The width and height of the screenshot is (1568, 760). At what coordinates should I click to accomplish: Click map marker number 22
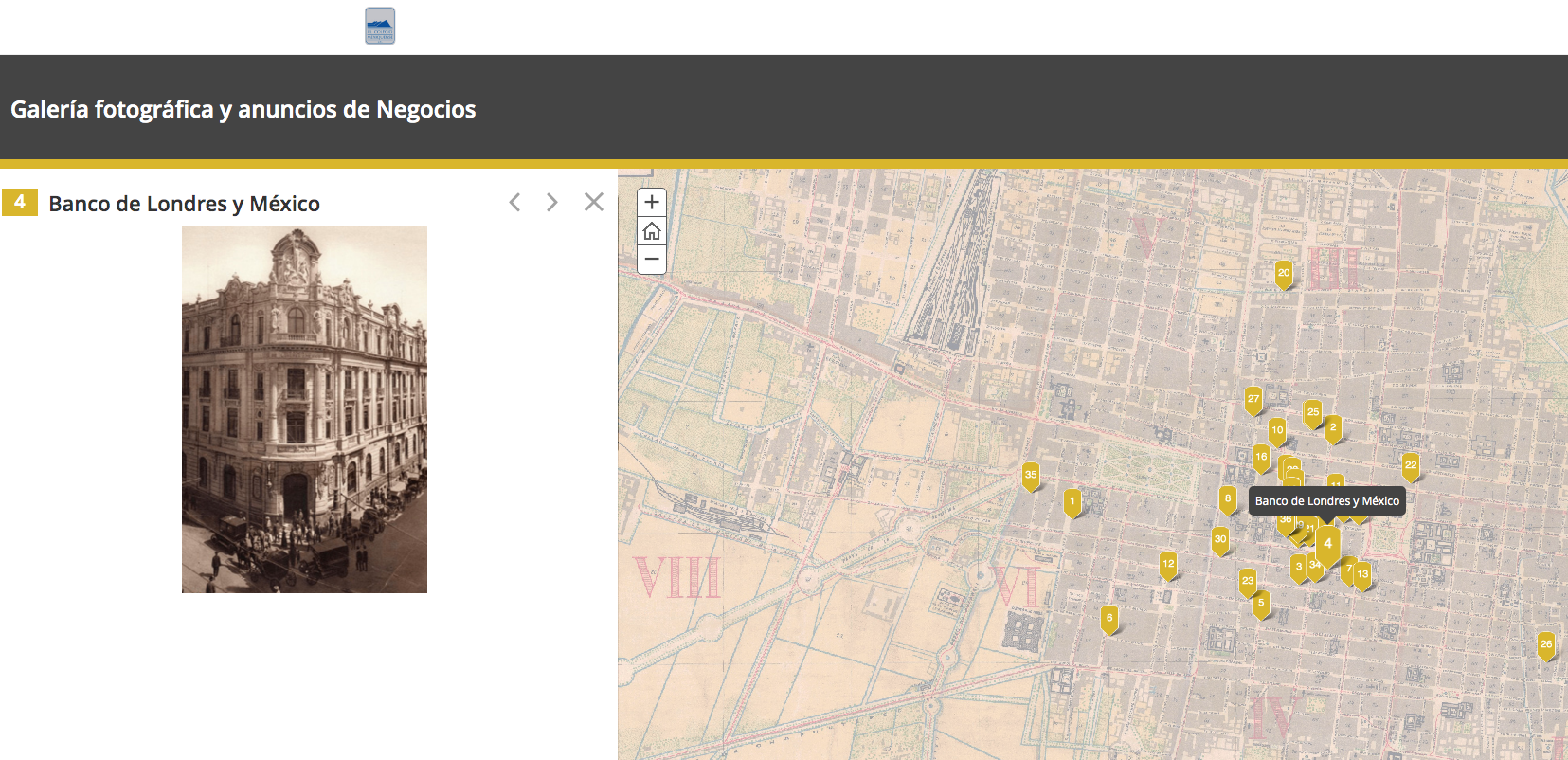[x=1411, y=465]
